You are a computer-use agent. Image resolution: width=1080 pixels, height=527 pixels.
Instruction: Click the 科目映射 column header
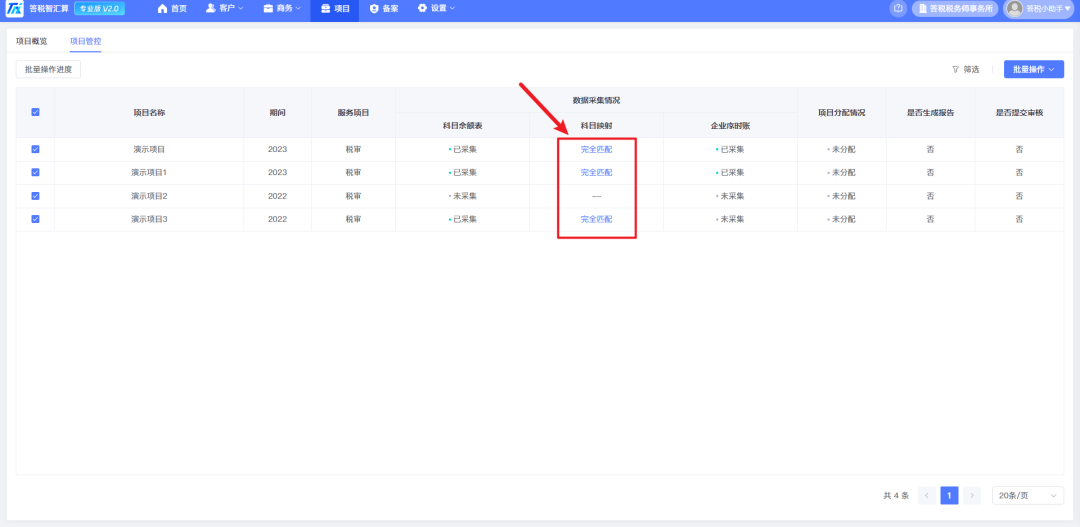coord(596,125)
